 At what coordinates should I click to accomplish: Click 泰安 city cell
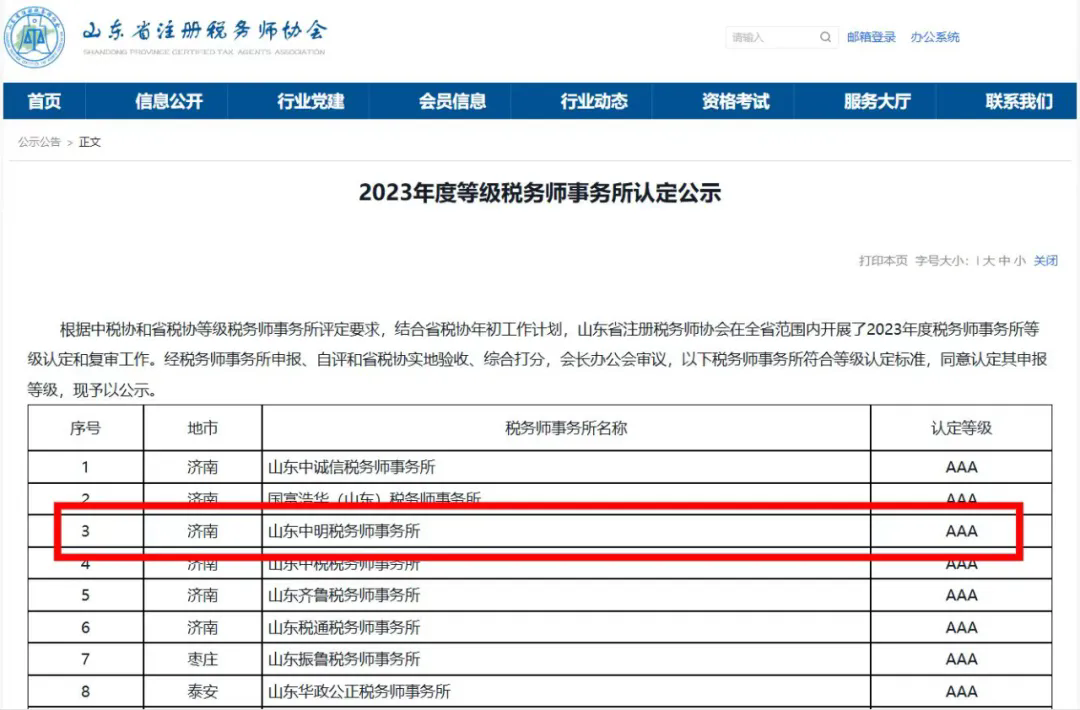(x=202, y=691)
